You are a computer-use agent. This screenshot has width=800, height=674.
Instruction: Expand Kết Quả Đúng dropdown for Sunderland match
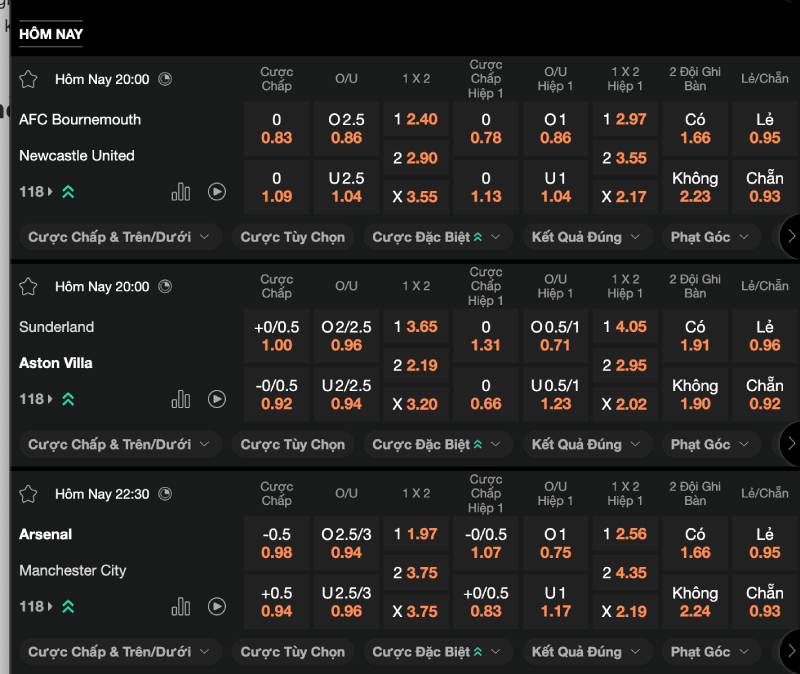(x=586, y=444)
